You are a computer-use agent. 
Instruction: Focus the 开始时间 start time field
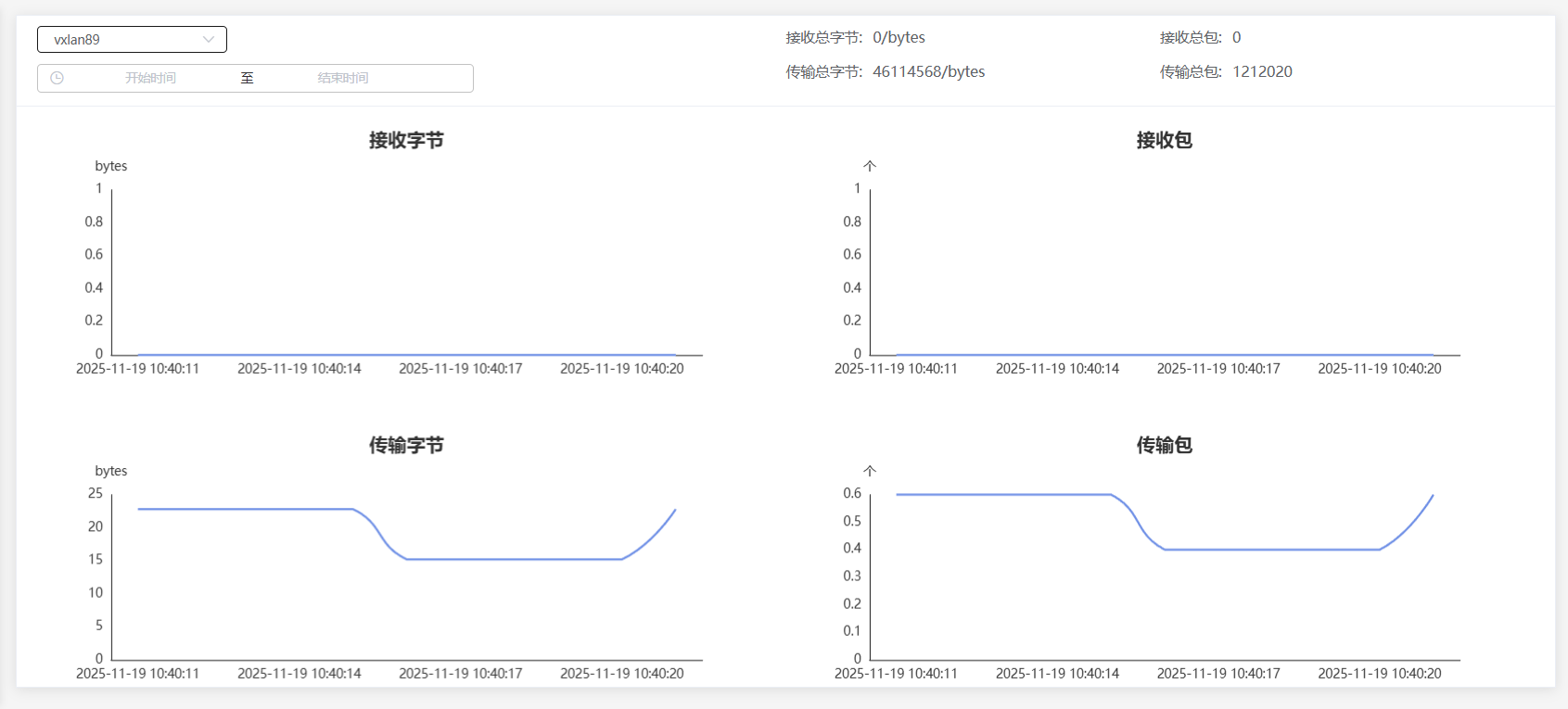click(x=150, y=78)
